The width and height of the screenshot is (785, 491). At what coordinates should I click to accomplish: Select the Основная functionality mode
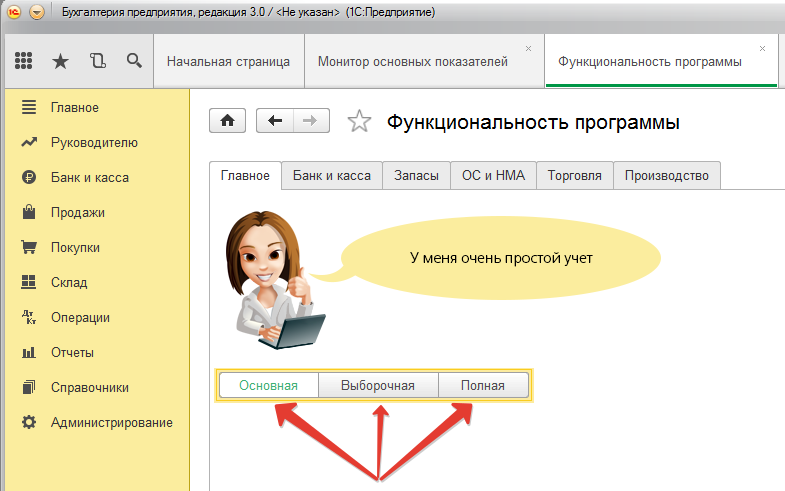click(268, 386)
